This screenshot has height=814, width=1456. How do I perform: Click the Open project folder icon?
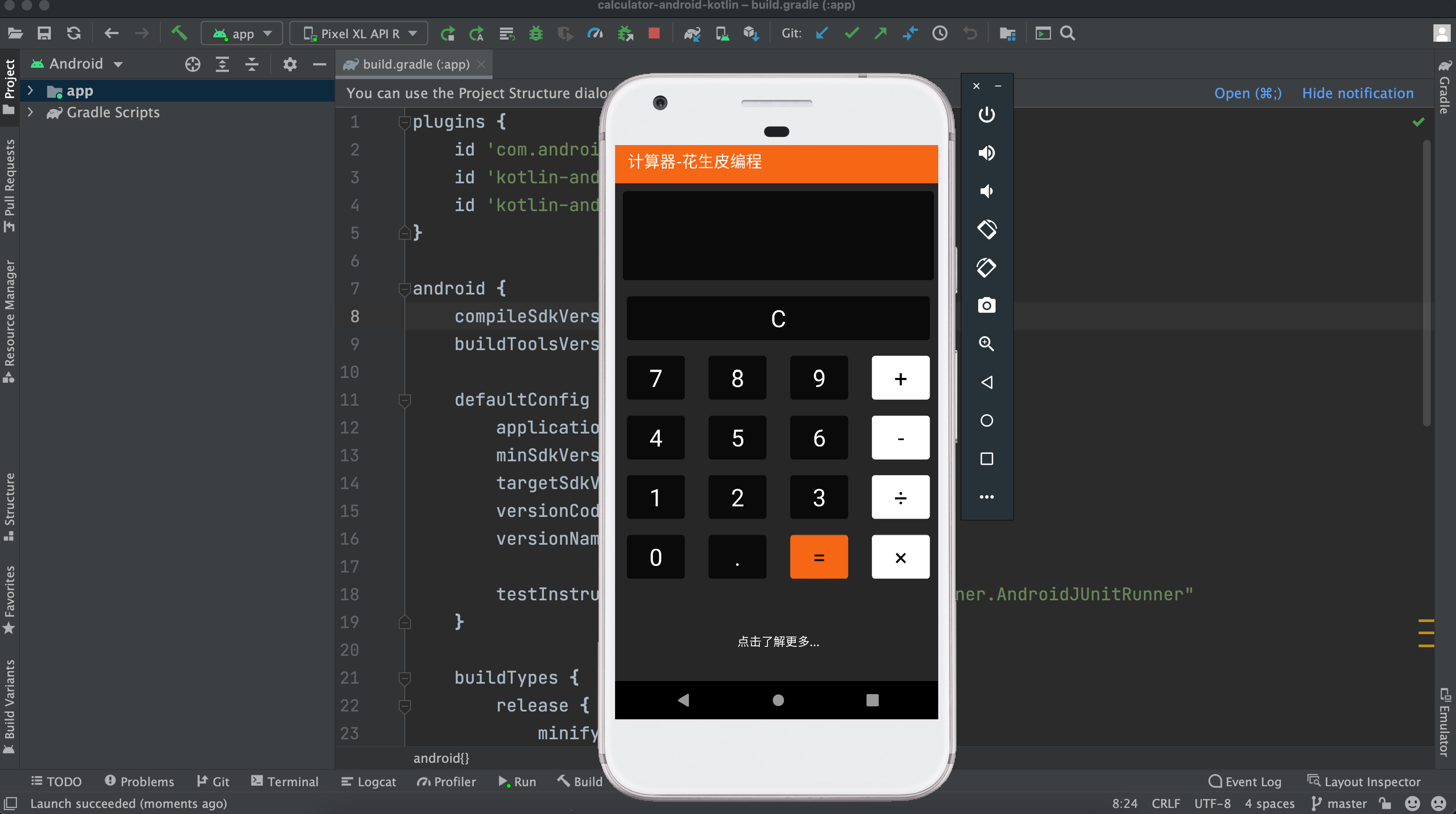(15, 33)
